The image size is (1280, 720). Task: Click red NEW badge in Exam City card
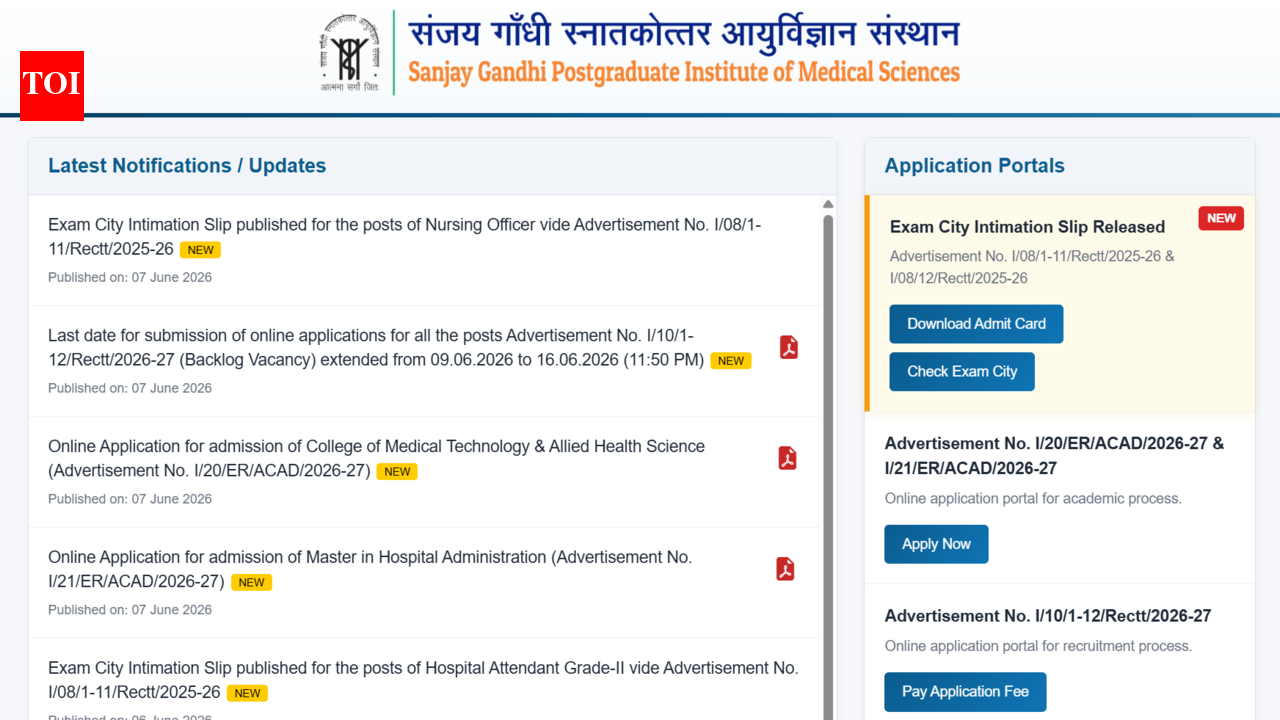click(1221, 218)
